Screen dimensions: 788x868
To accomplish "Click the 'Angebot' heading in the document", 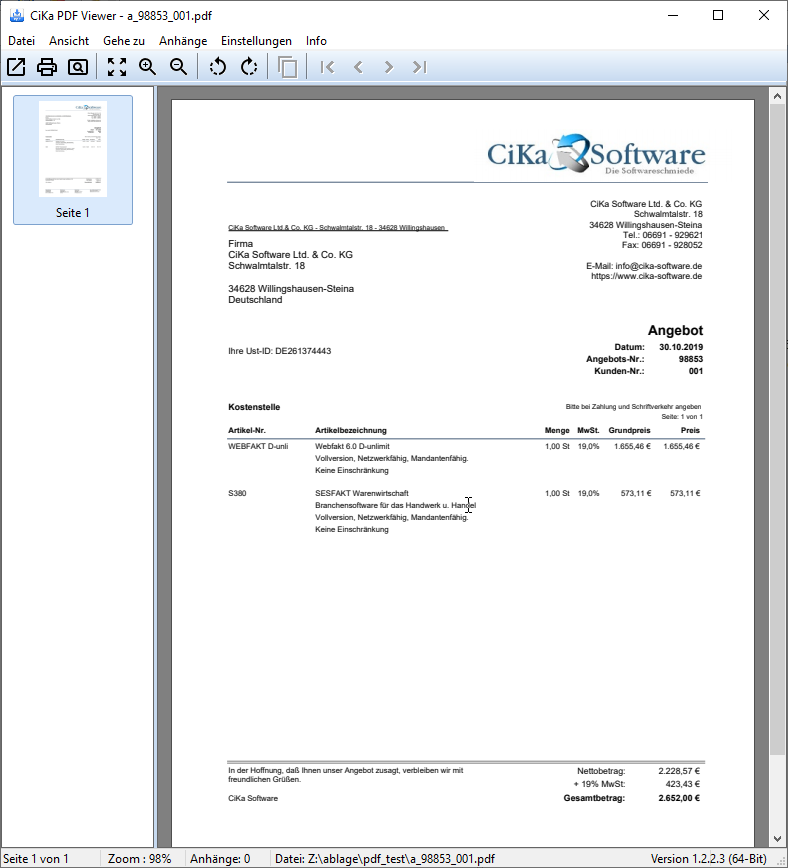I will (x=675, y=330).
